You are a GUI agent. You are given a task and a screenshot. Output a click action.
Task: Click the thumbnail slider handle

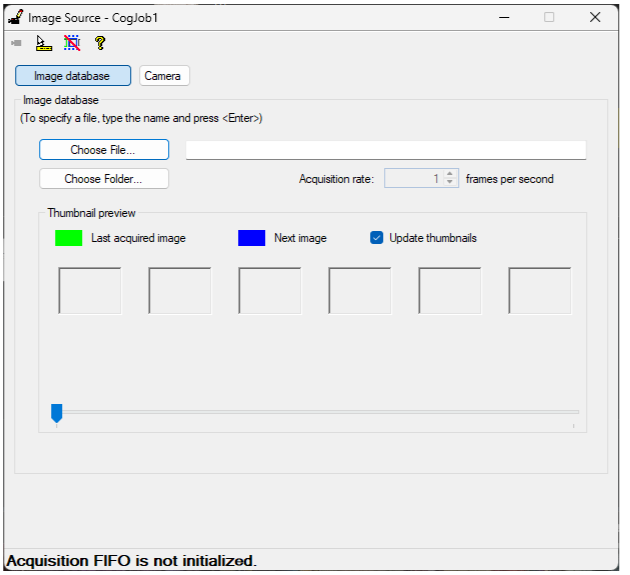57,413
